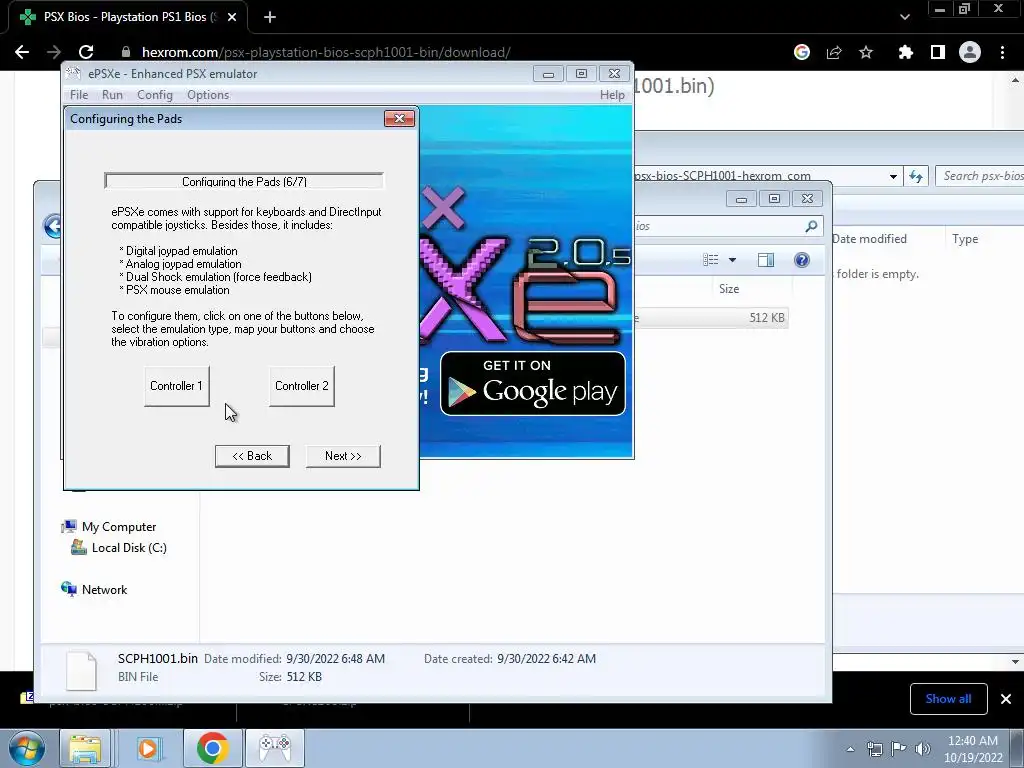The width and height of the screenshot is (1024, 768).
Task: Click the Date modified column header
Action: [x=869, y=239]
